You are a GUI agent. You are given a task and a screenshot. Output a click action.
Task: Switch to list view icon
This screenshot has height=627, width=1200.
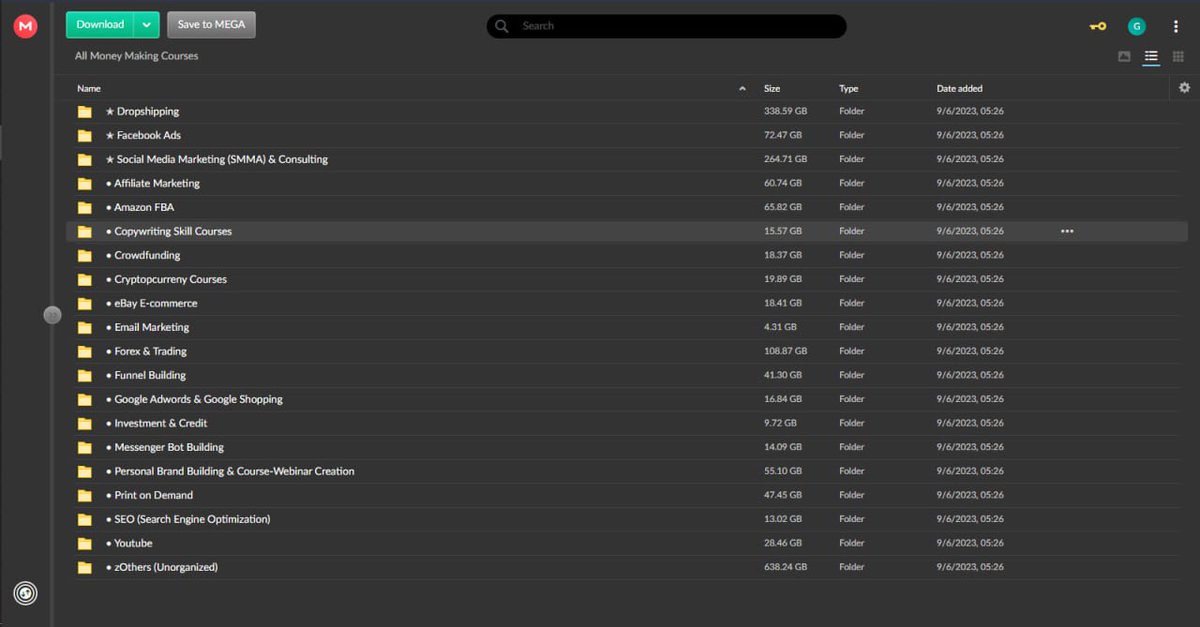pyautogui.click(x=1151, y=57)
